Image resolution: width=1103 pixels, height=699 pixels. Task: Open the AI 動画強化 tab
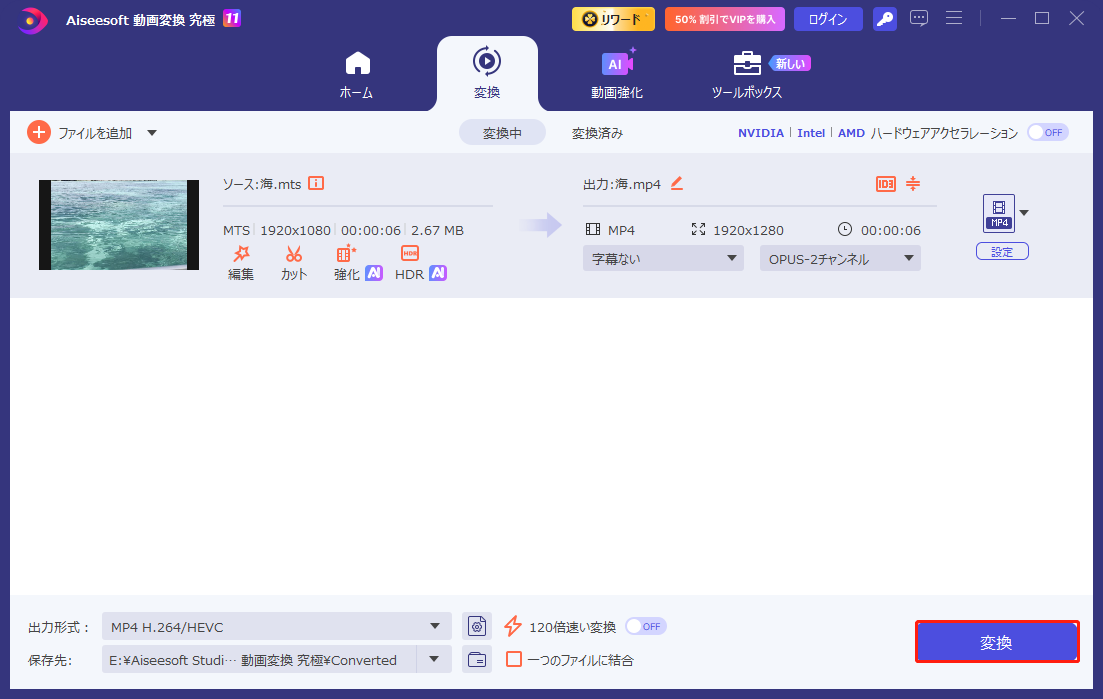pos(617,73)
